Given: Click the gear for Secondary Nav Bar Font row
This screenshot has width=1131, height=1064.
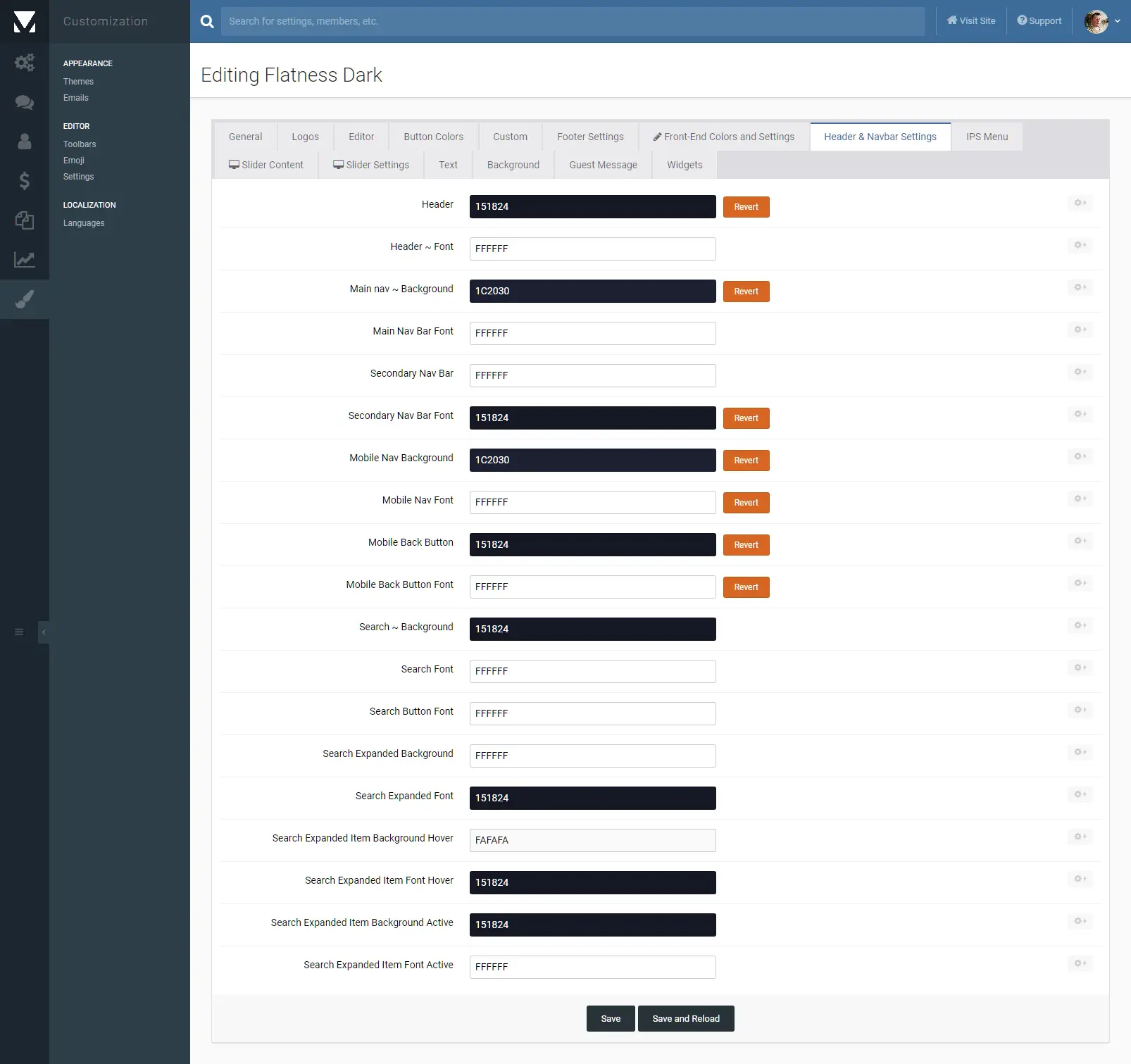Looking at the screenshot, I should tap(1080, 414).
